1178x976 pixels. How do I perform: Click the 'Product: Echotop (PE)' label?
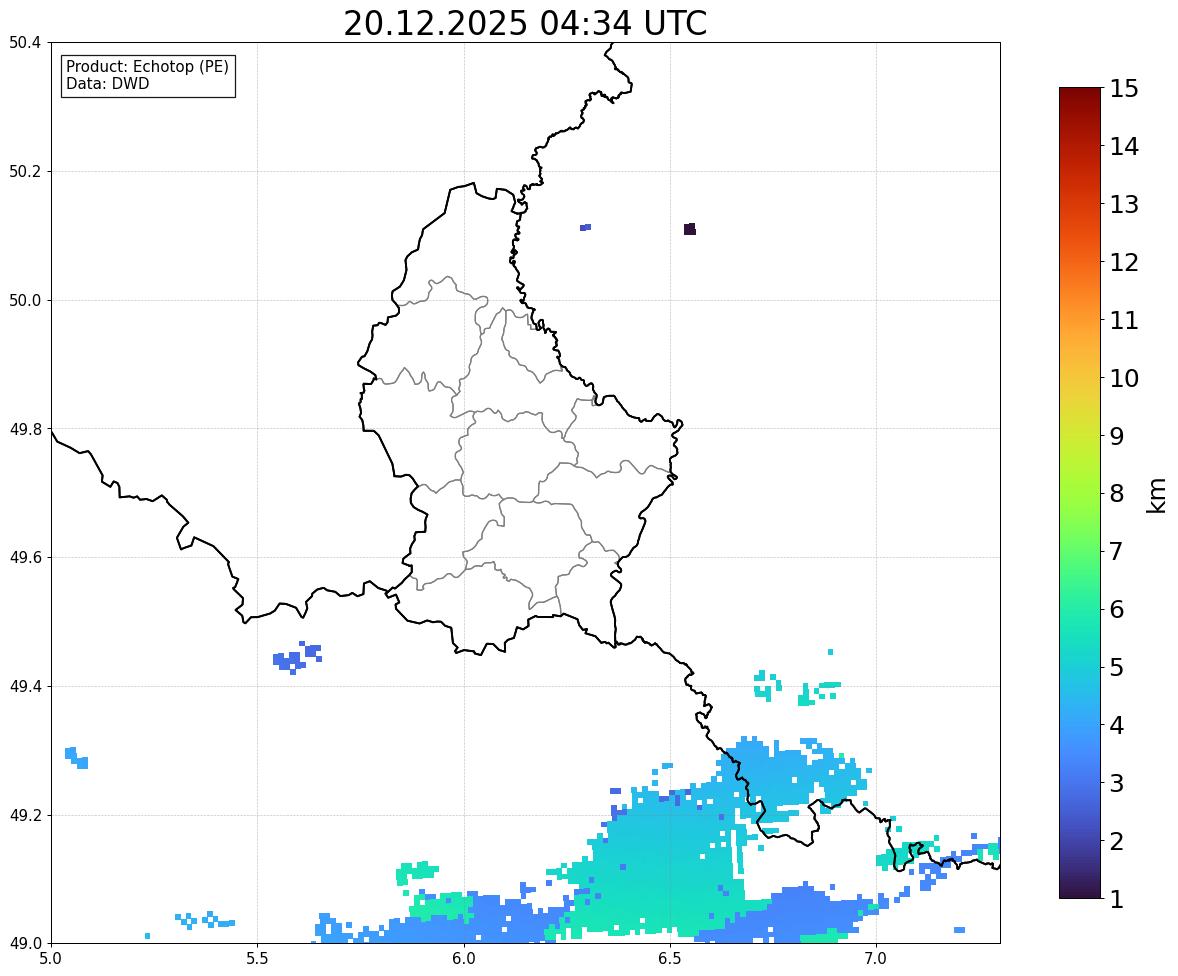[x=147, y=67]
